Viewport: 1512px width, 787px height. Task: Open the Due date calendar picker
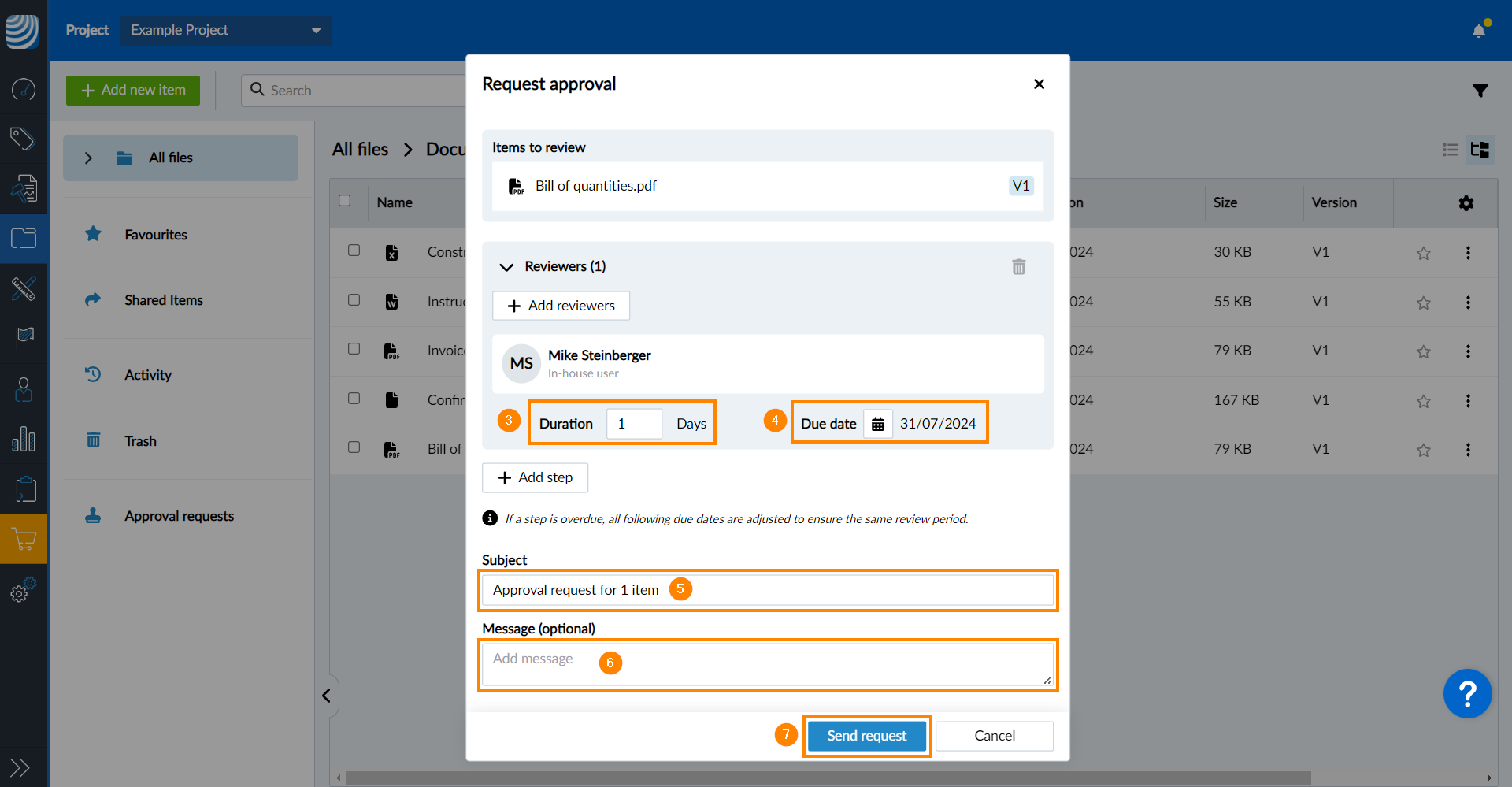click(877, 424)
